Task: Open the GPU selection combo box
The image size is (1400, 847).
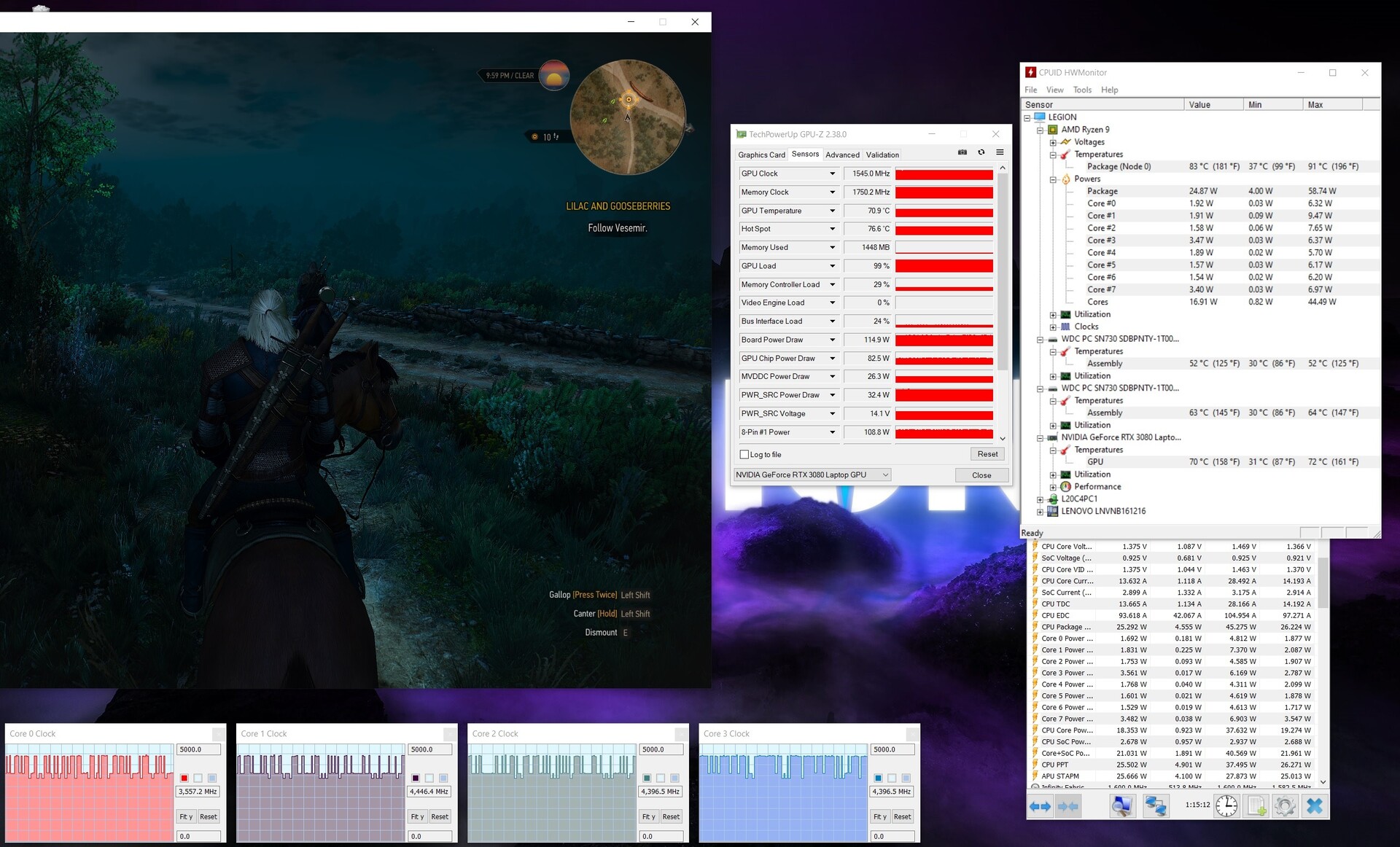Action: click(812, 475)
